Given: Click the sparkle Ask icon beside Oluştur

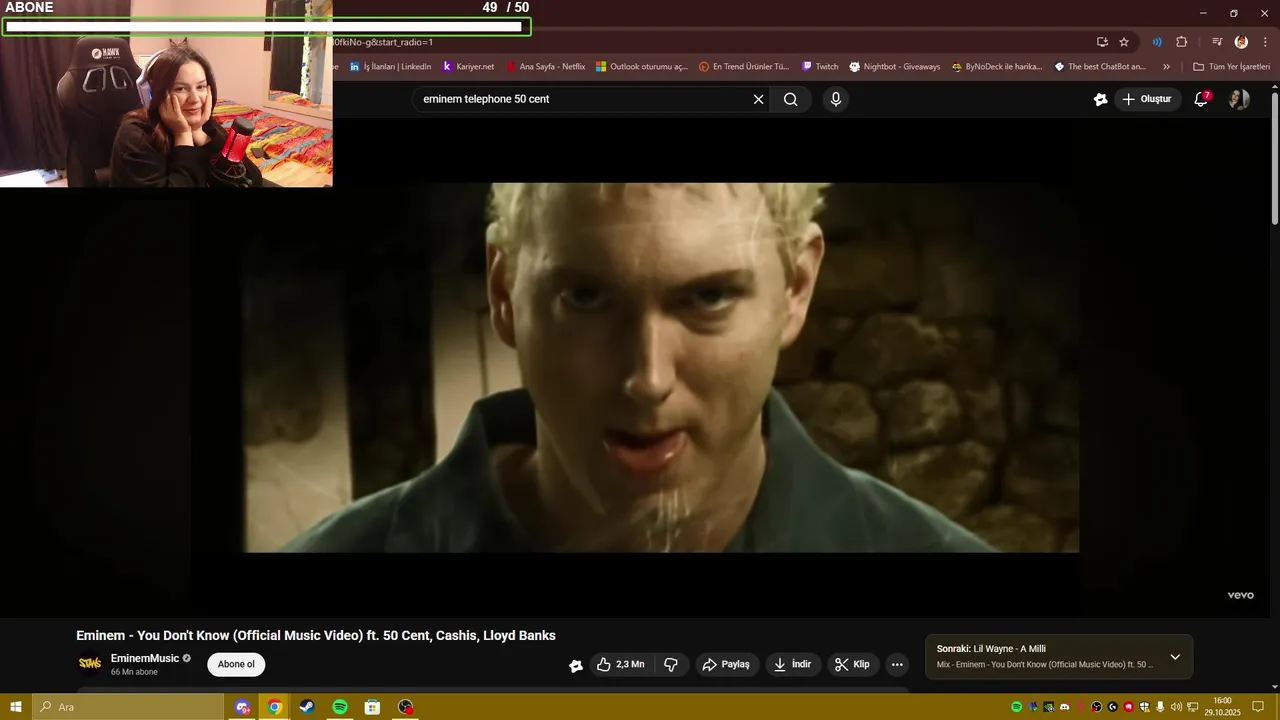Looking at the screenshot, I should (x=1100, y=99).
